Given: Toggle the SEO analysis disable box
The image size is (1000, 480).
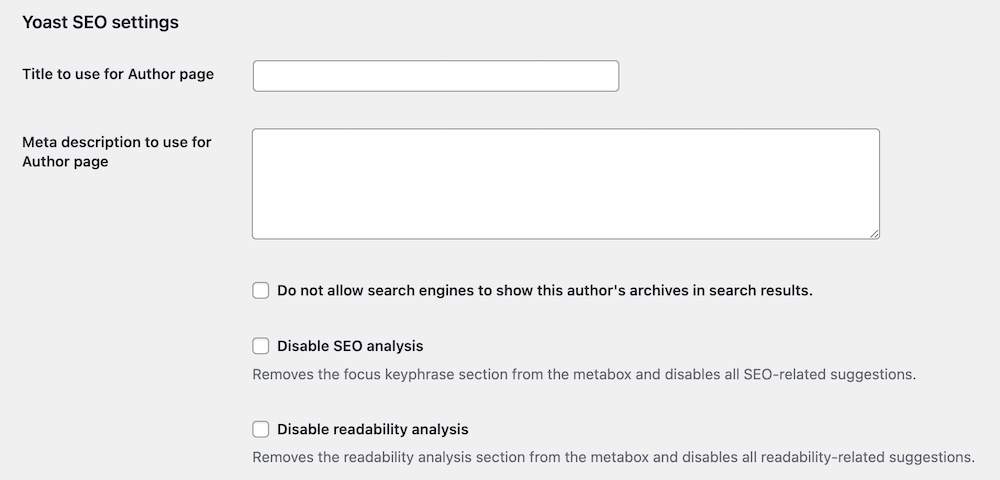Looking at the screenshot, I should [260, 346].
